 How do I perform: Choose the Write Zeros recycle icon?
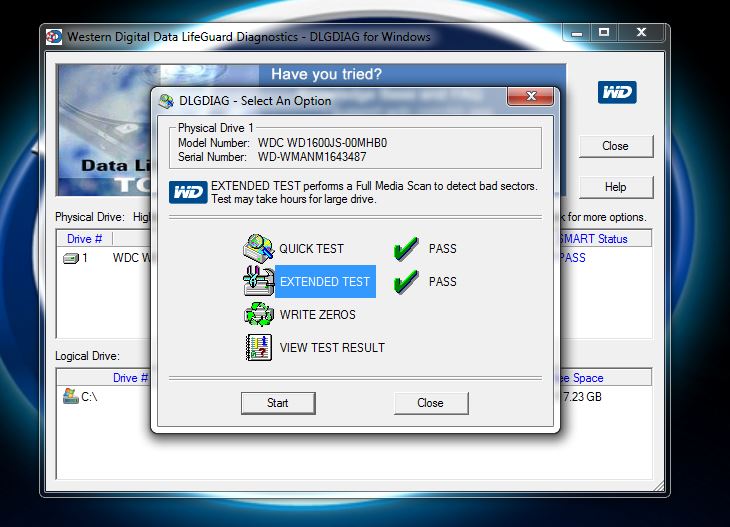click(258, 314)
